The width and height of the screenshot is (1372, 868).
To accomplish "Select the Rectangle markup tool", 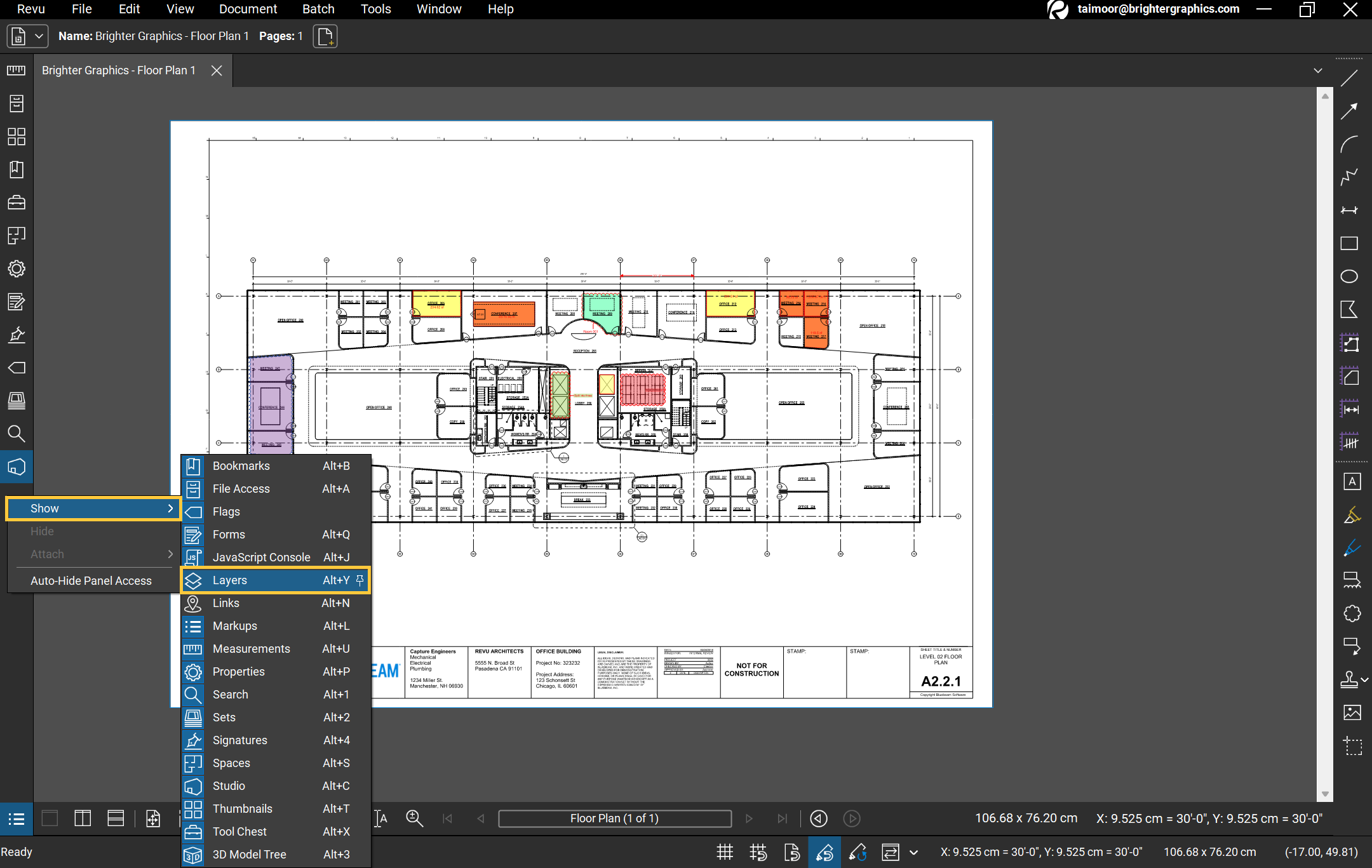I will 1349,243.
